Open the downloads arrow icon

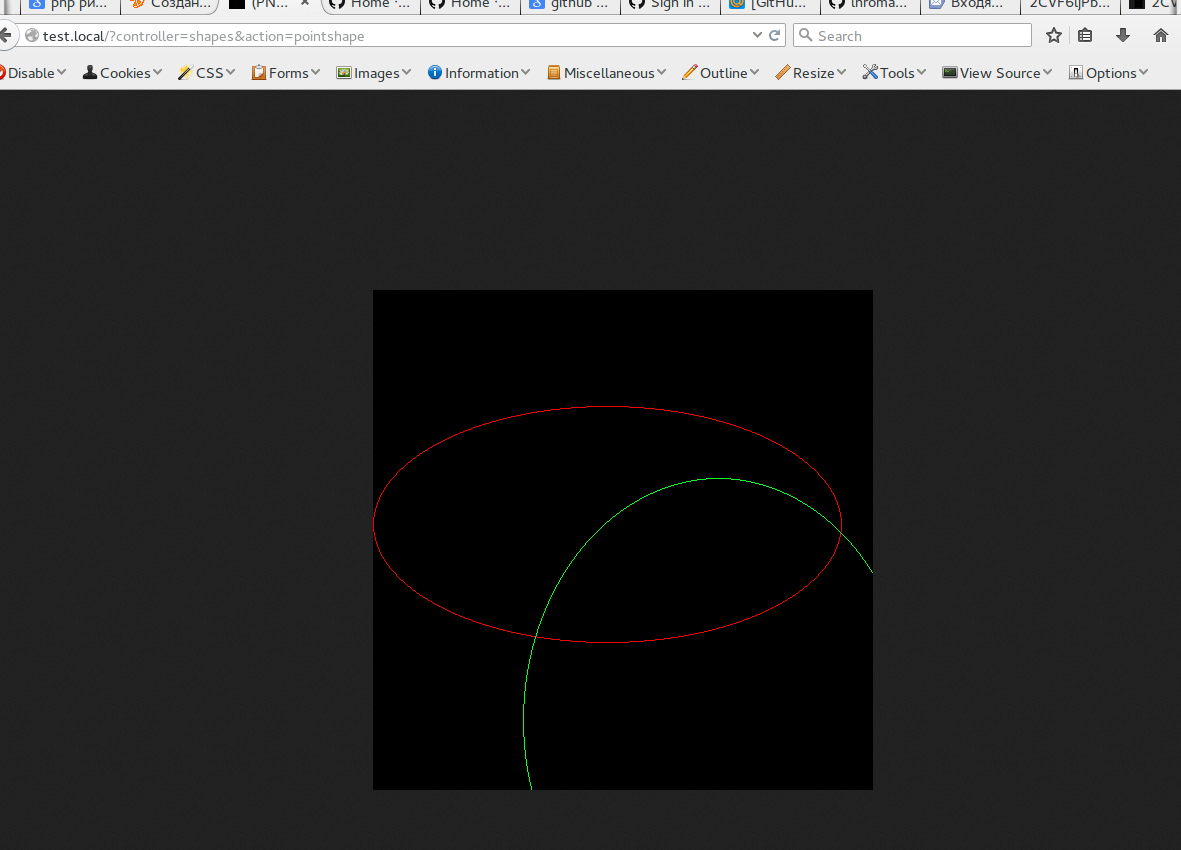(1122, 35)
